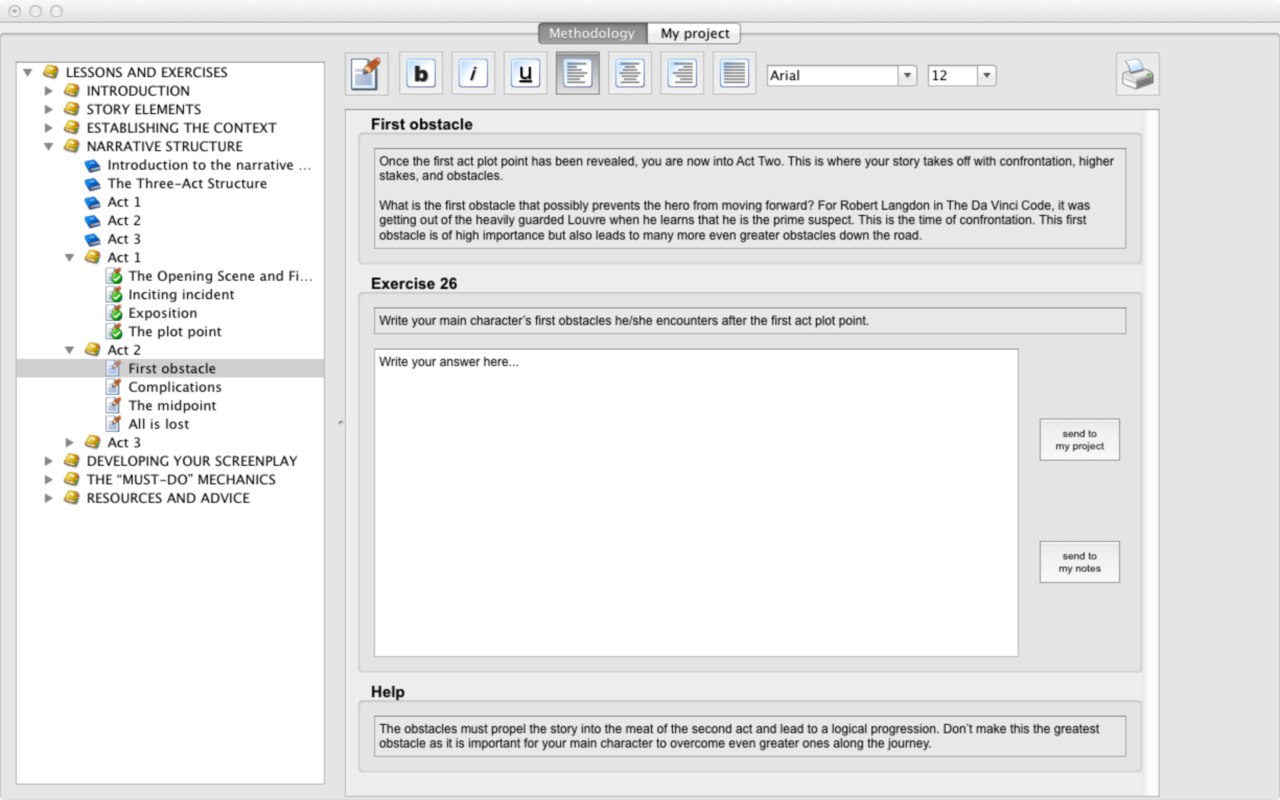This screenshot has width=1280, height=800.
Task: Click blue book icon of Act 1 lesson
Action: (x=92, y=202)
